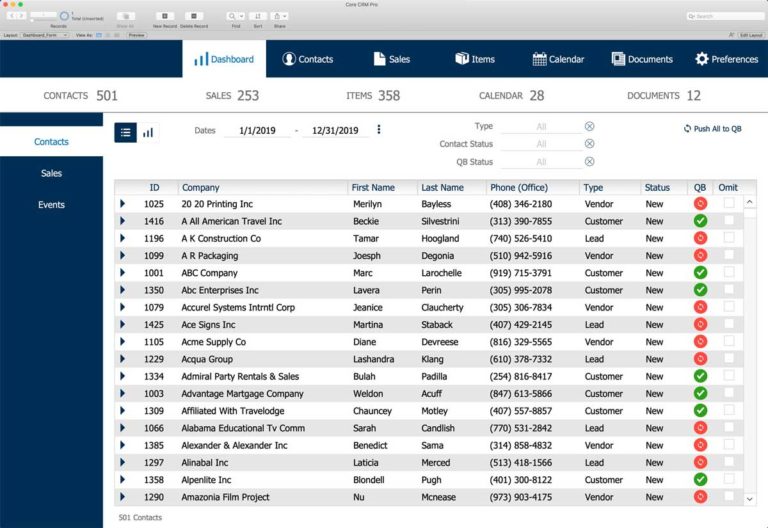Expand the 1425 Ace Signs Inc row

[122, 324]
